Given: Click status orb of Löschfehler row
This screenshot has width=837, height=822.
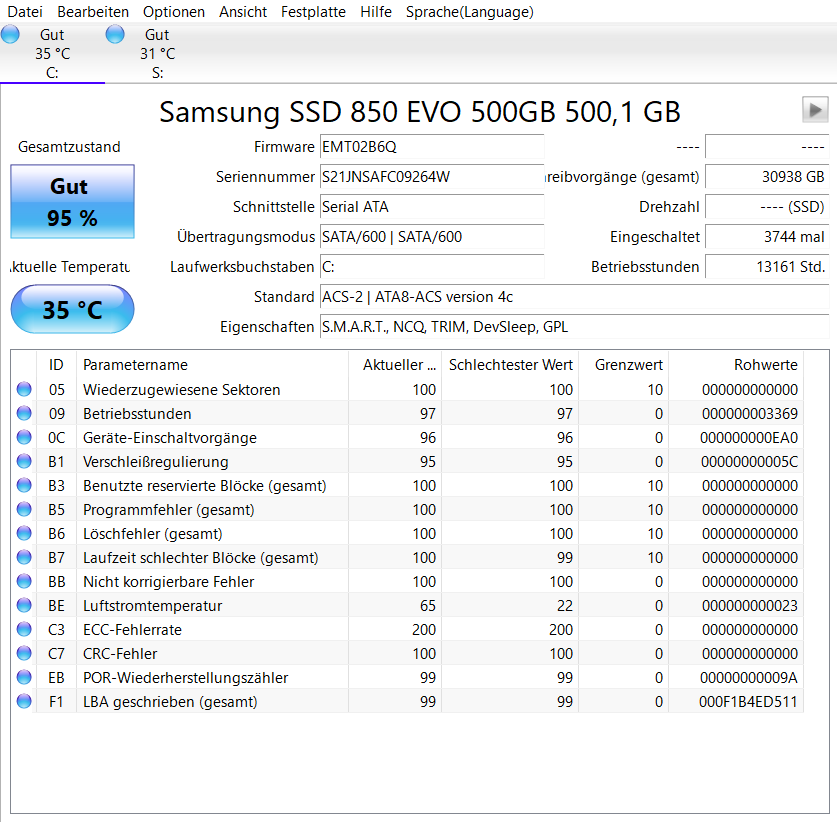Looking at the screenshot, I should 24,533.
